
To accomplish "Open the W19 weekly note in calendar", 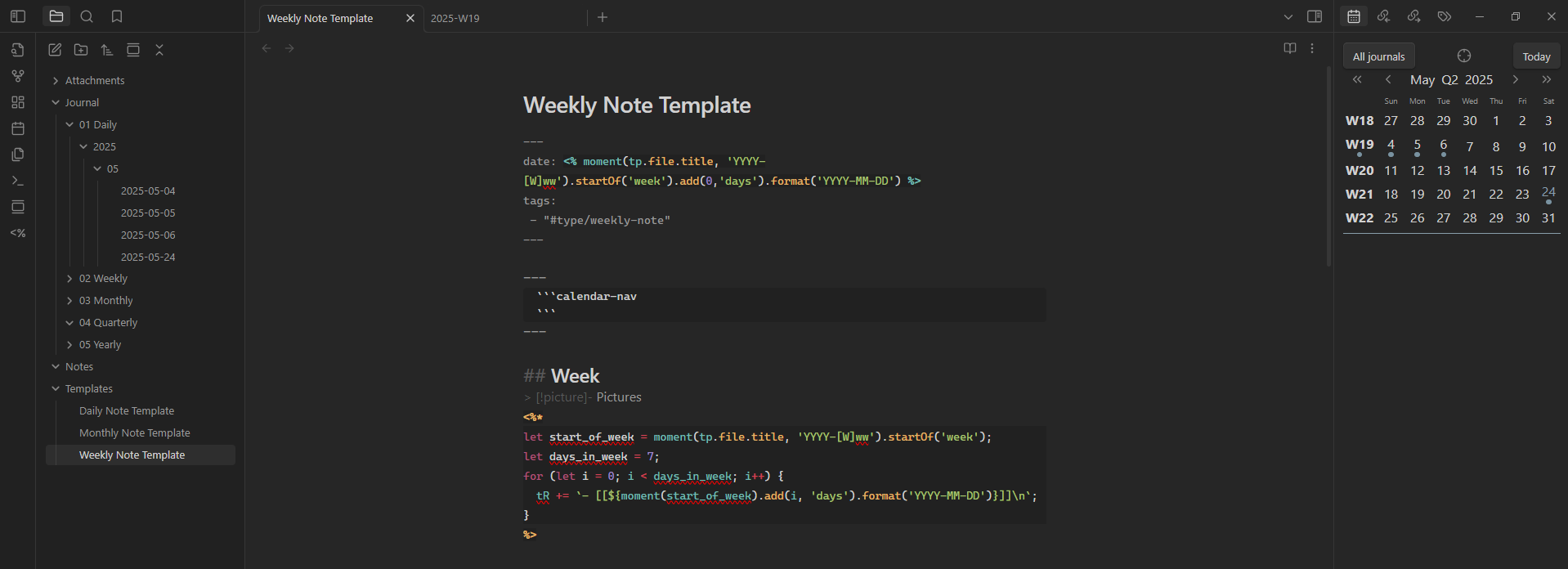I will (1360, 145).
